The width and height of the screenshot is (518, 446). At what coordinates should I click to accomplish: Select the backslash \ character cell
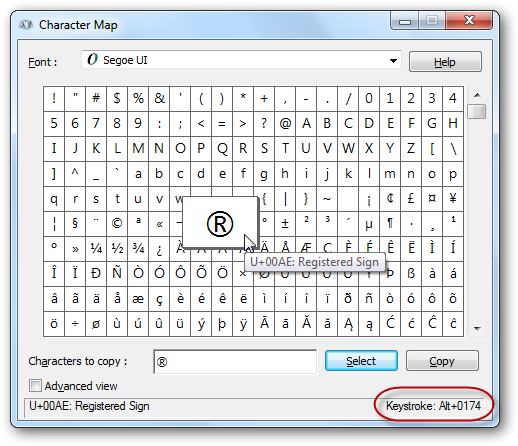tap(453, 149)
